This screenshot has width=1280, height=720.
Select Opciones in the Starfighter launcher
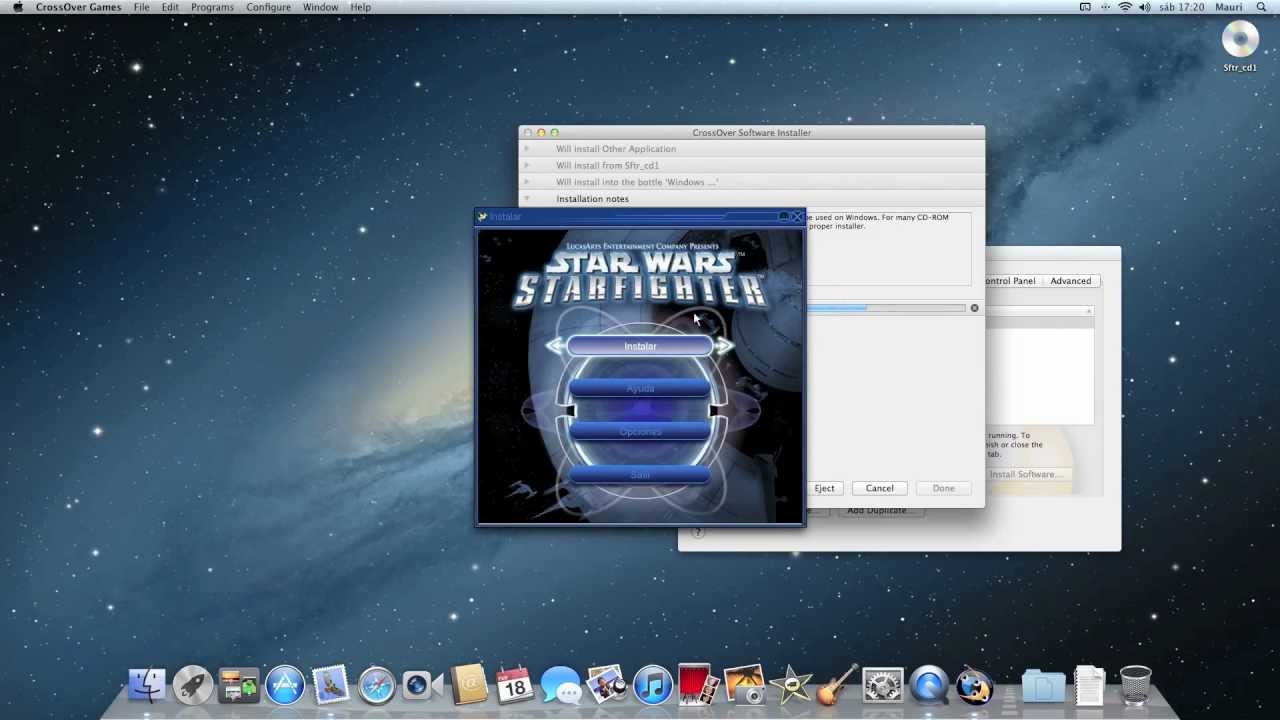click(x=640, y=431)
